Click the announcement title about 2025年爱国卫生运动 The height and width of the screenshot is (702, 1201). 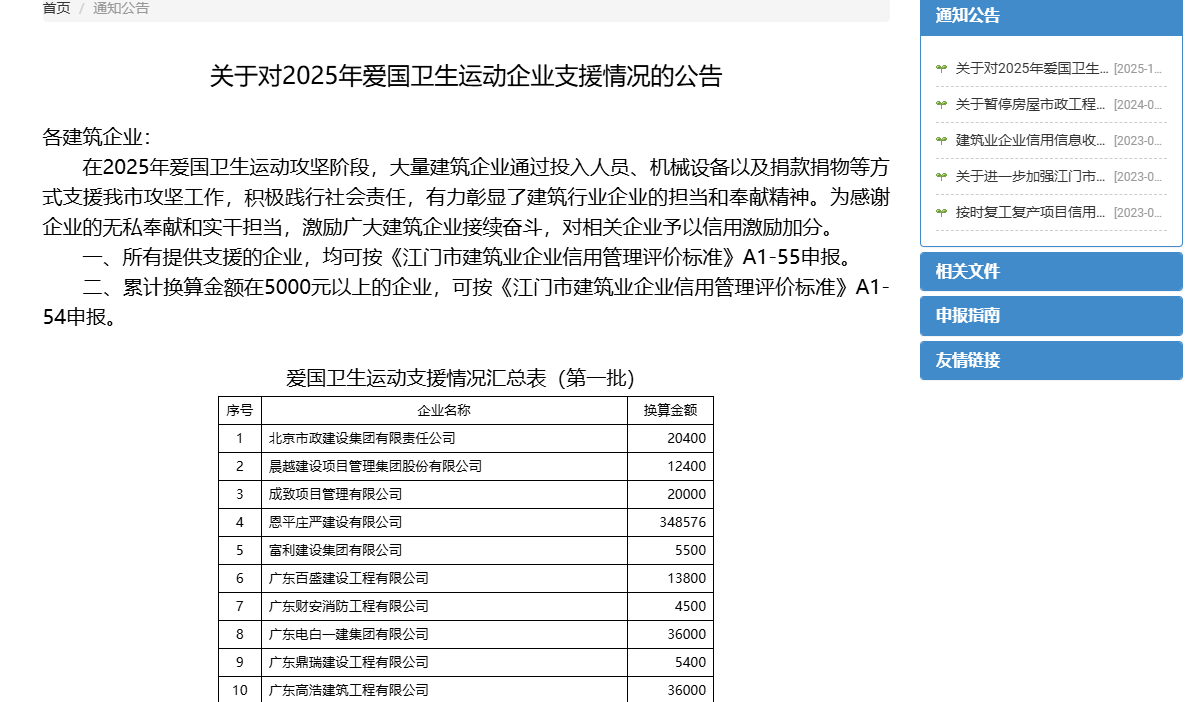465,76
